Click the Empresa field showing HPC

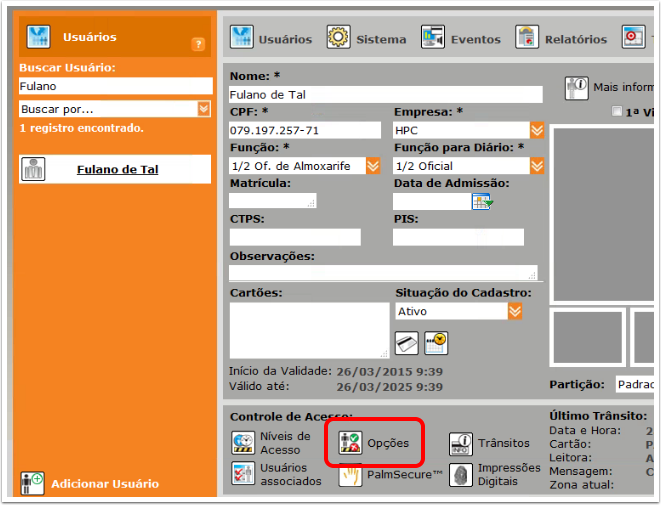click(461, 130)
